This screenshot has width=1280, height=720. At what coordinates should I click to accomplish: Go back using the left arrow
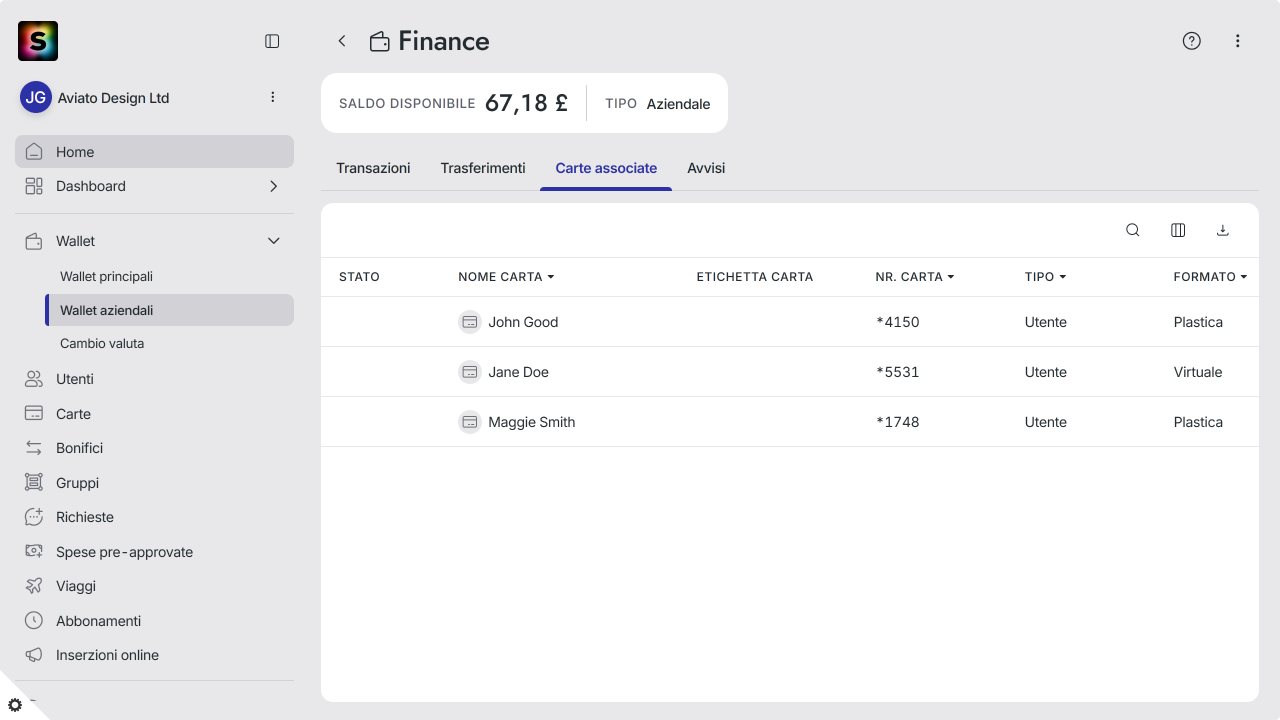(342, 41)
